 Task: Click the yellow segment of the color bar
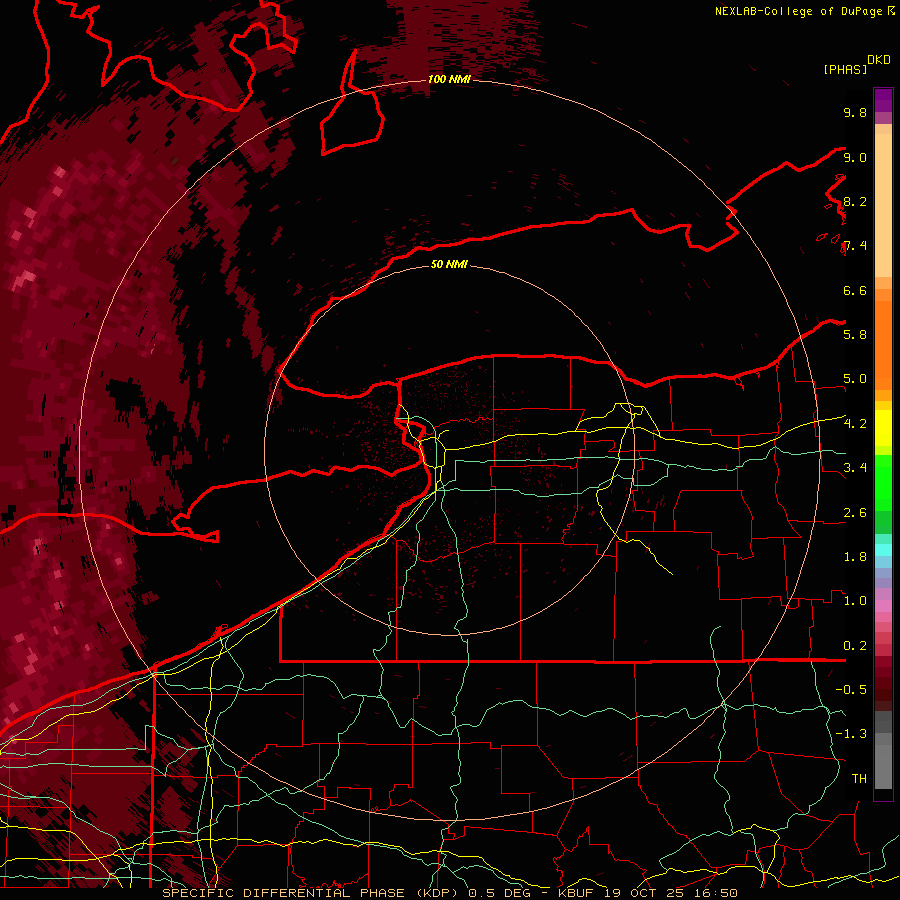point(883,428)
